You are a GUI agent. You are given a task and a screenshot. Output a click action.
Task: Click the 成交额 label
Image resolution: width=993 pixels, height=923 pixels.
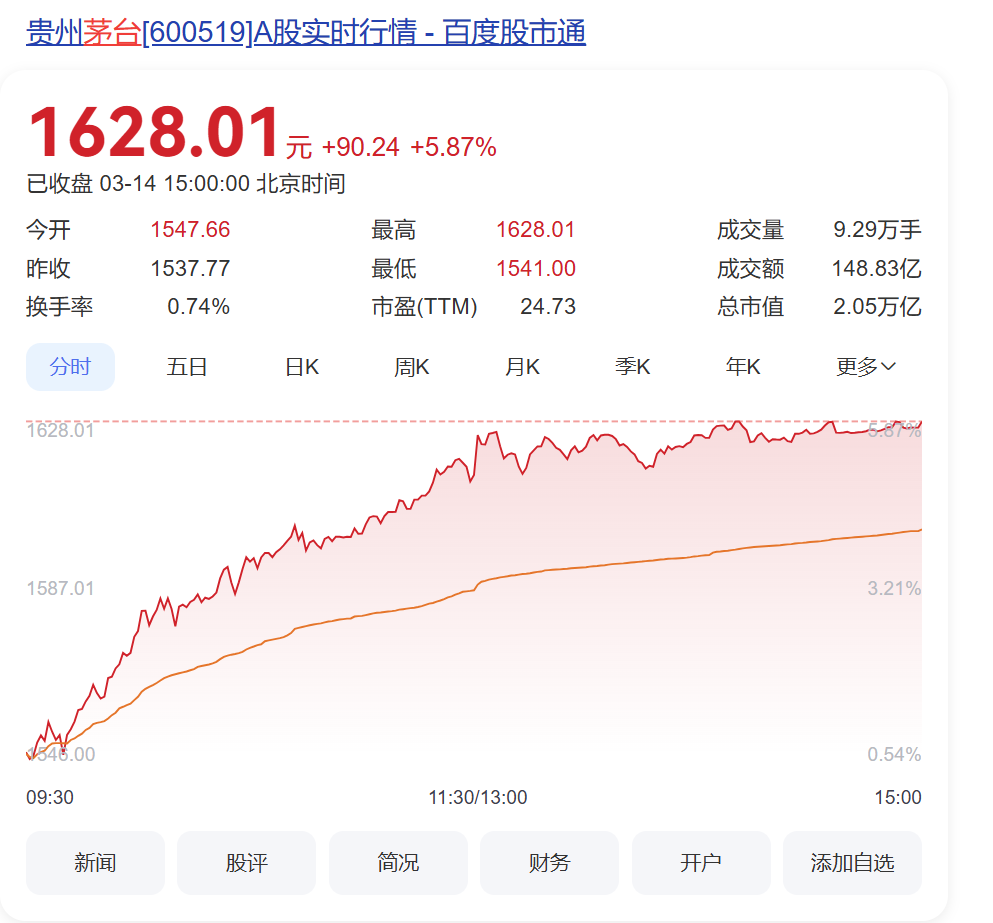pos(750,268)
